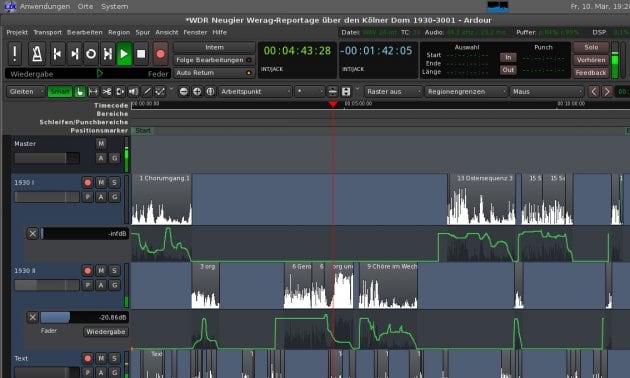
Task: Nudge backward with left arrow button
Action: tap(594, 92)
